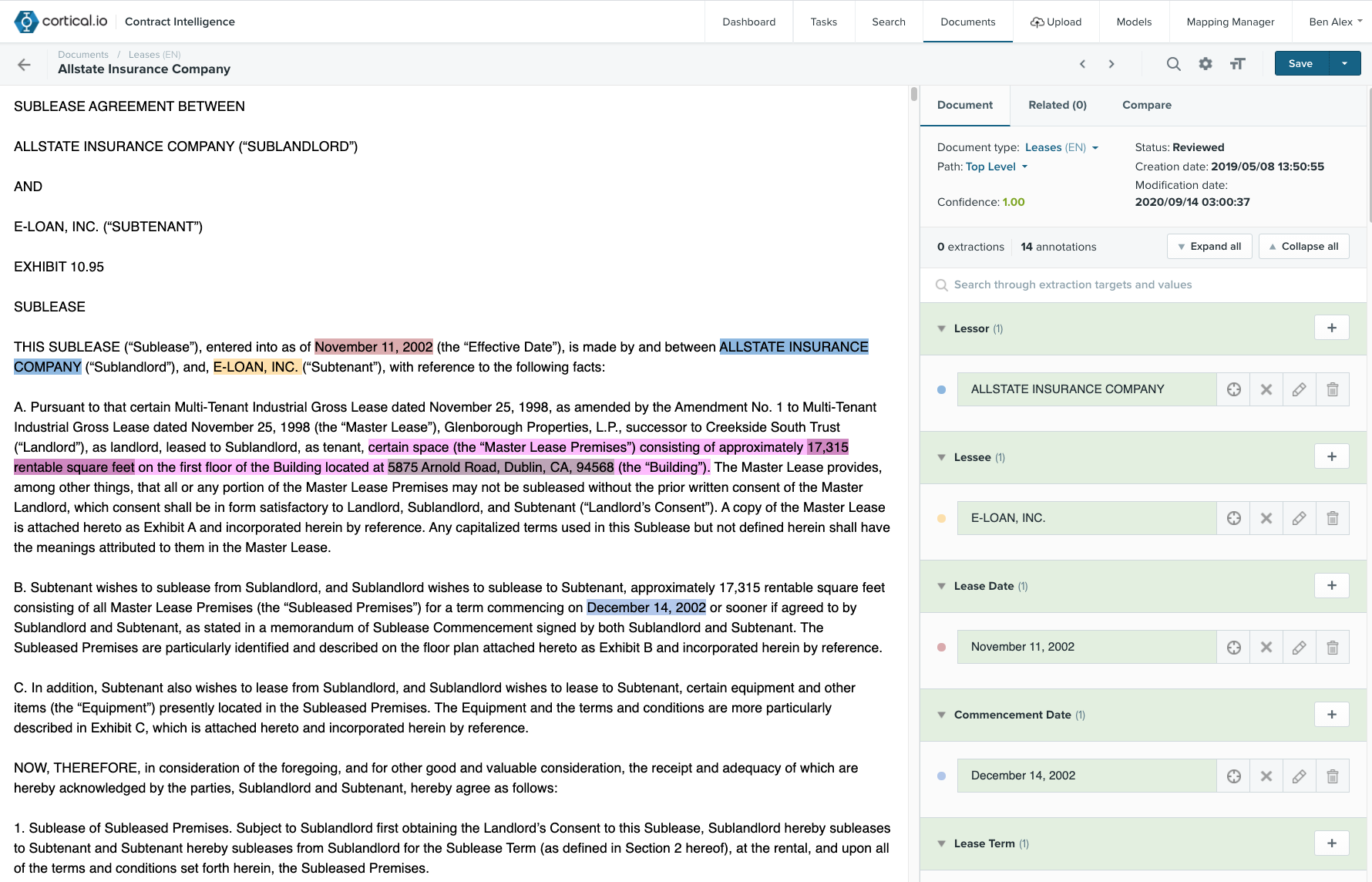Delete the ALLSTATE INSURANCE COMPANY value

1333,389
